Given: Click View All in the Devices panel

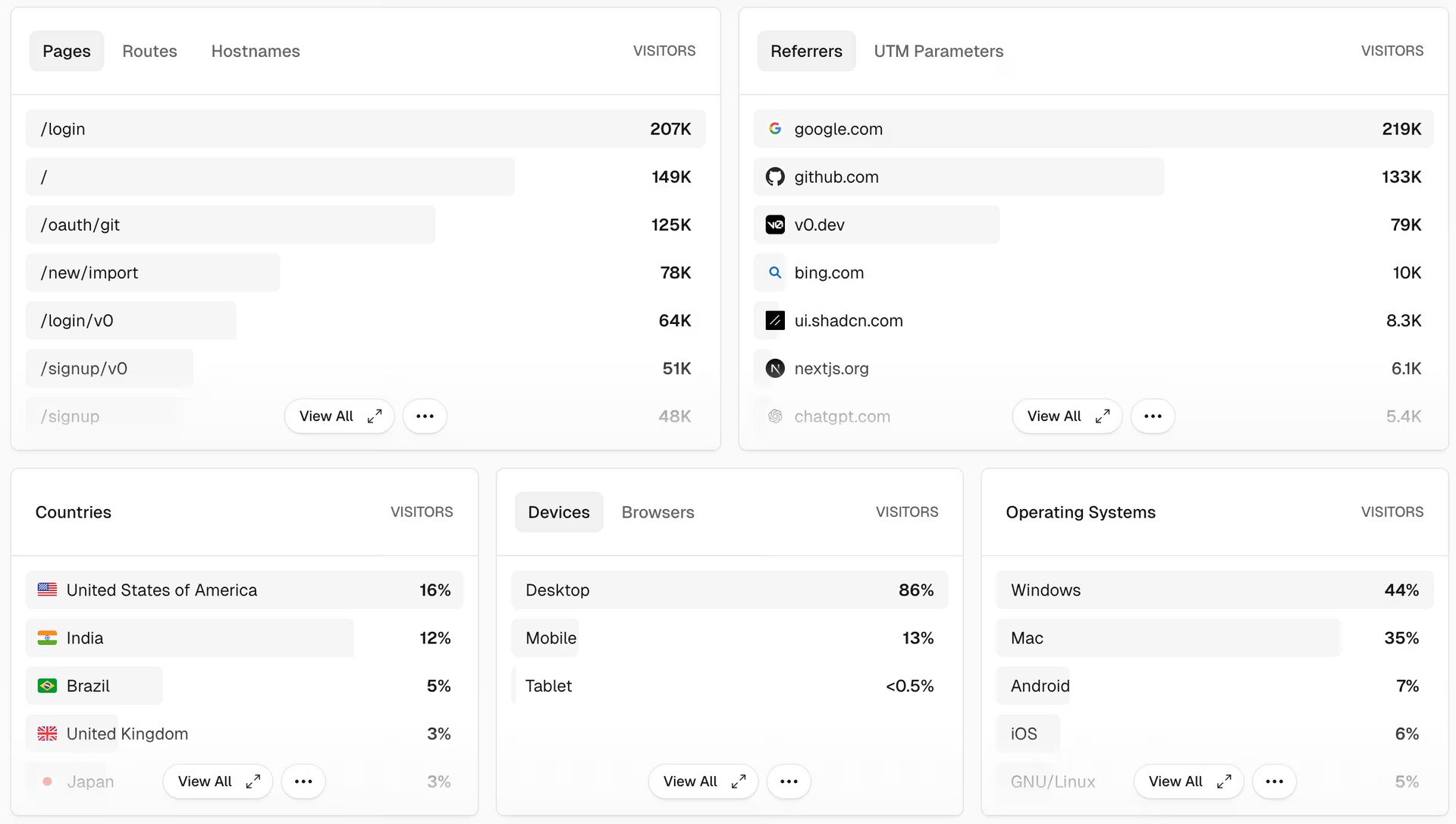Looking at the screenshot, I should [702, 781].
